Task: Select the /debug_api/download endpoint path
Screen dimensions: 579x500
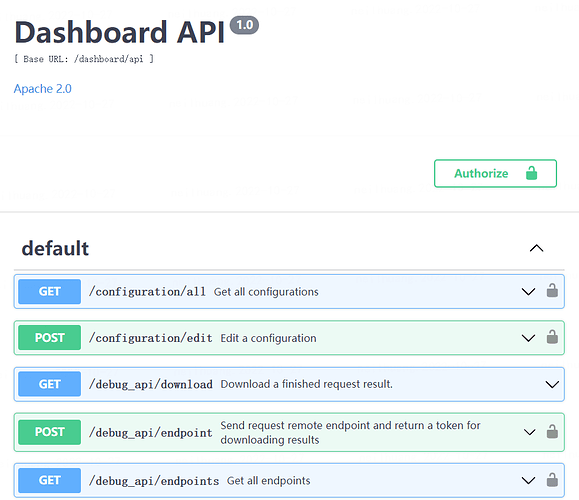Action: point(151,384)
